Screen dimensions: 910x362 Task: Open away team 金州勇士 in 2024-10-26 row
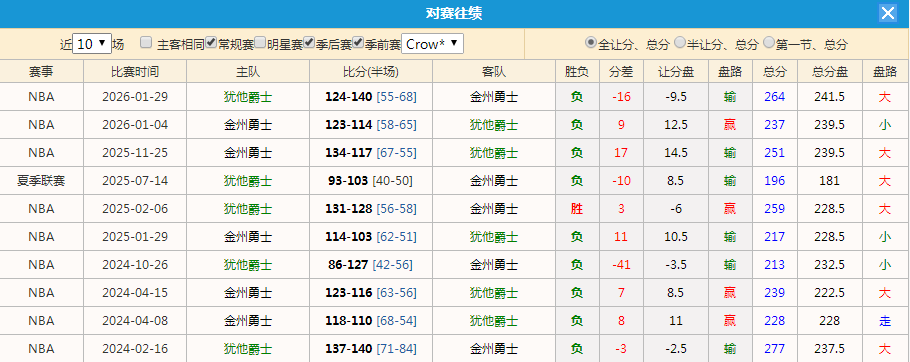point(494,265)
